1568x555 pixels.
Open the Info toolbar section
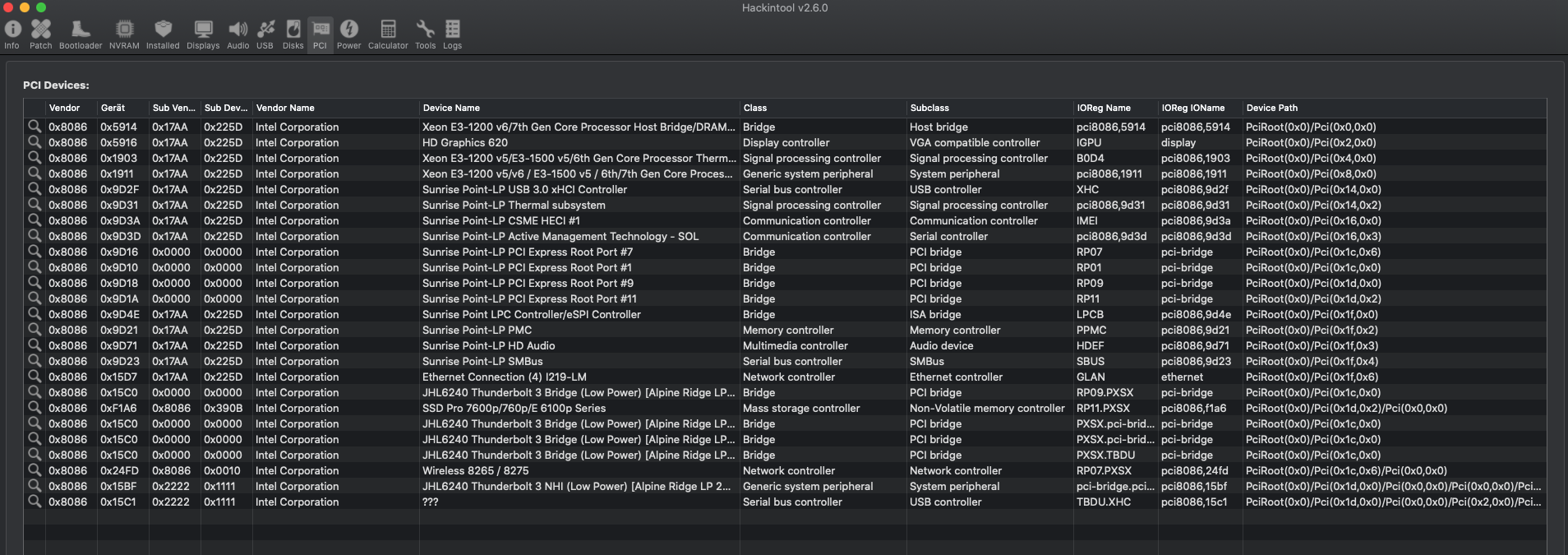click(12, 35)
